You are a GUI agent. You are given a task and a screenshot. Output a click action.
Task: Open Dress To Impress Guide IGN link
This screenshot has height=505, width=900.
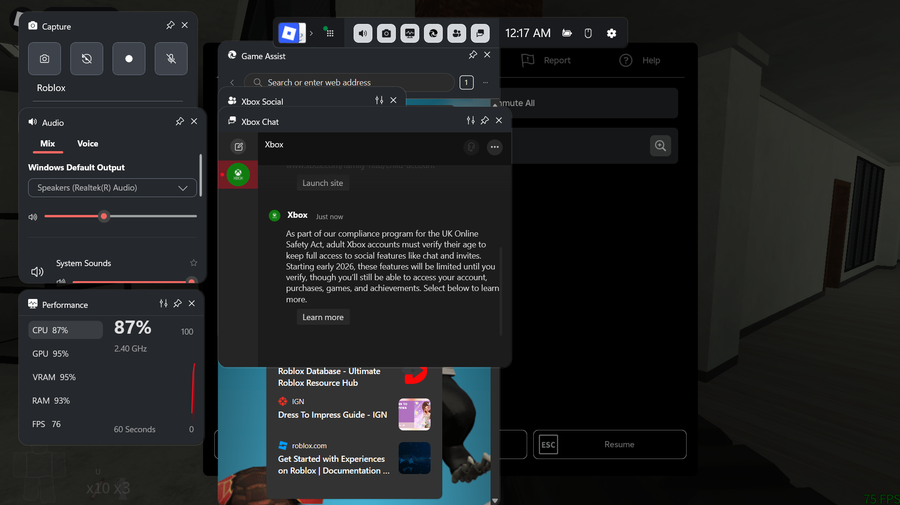(x=332, y=415)
